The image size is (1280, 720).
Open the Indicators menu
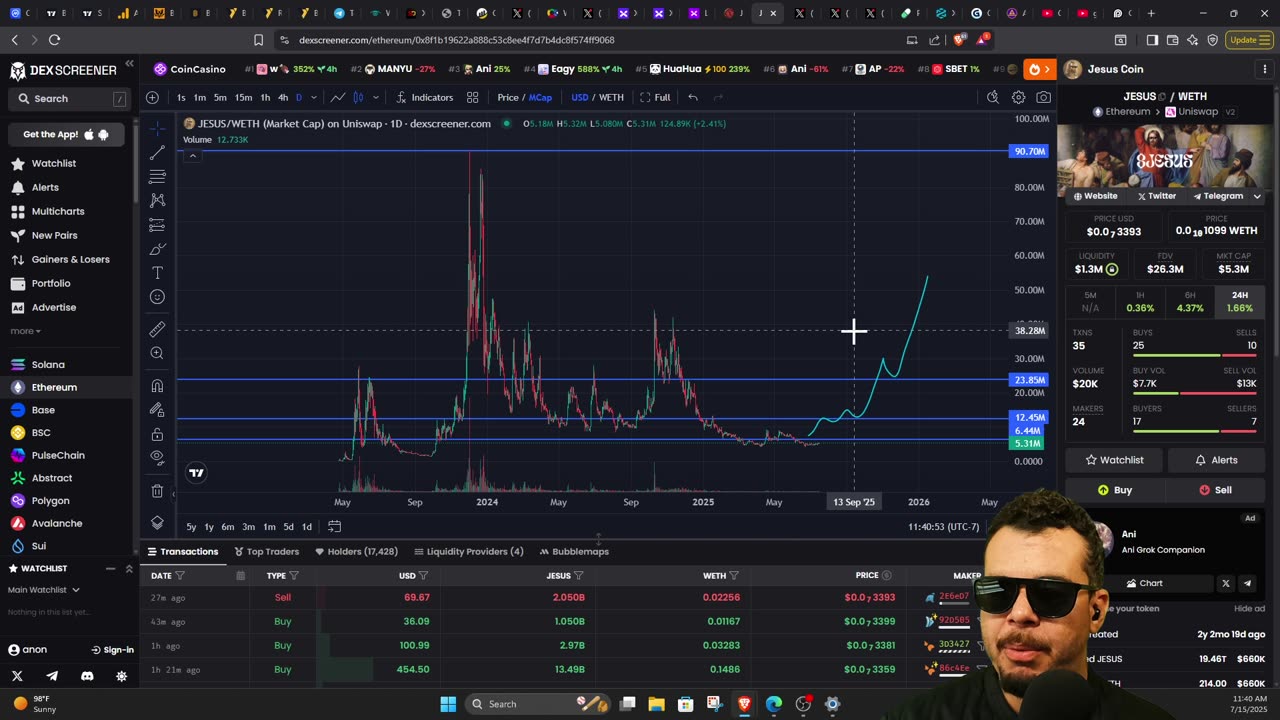coord(424,97)
